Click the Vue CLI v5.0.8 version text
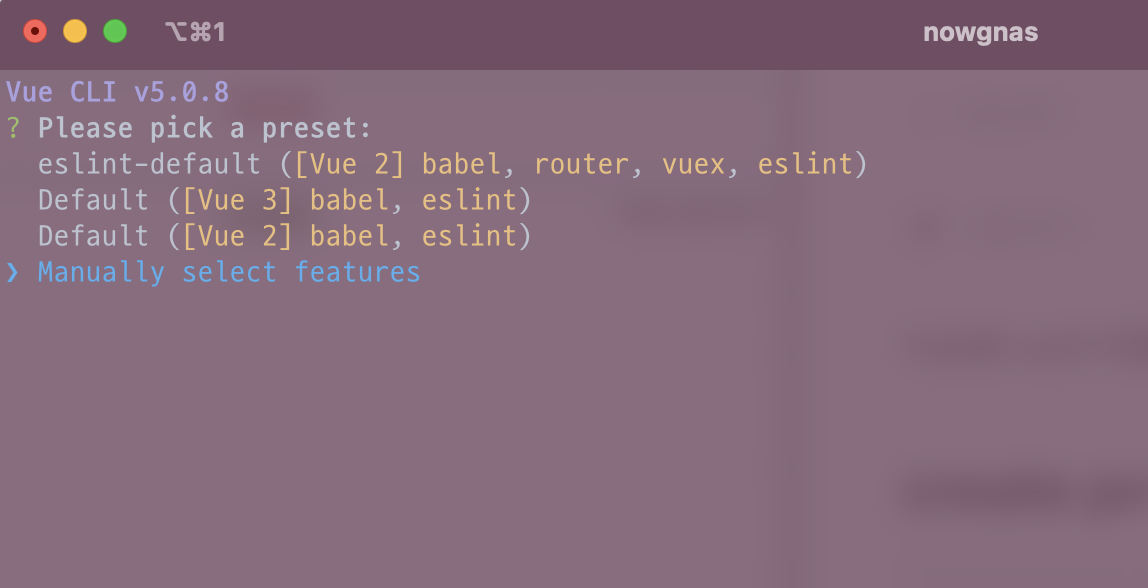Image resolution: width=1148 pixels, height=588 pixels. click(x=117, y=93)
